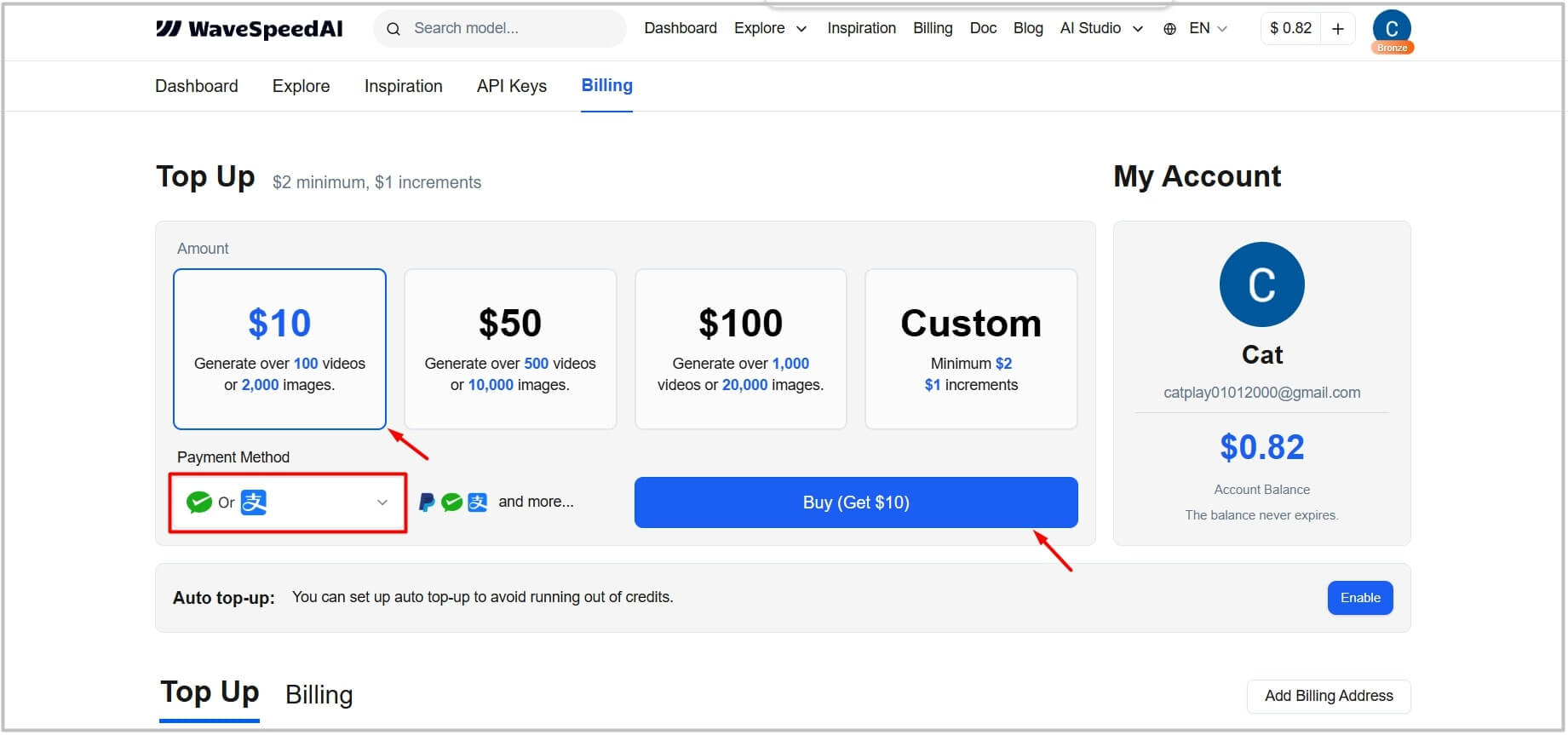Screen dimensions: 1568x735
Task: Open the Doc link
Action: pyautogui.click(x=983, y=28)
